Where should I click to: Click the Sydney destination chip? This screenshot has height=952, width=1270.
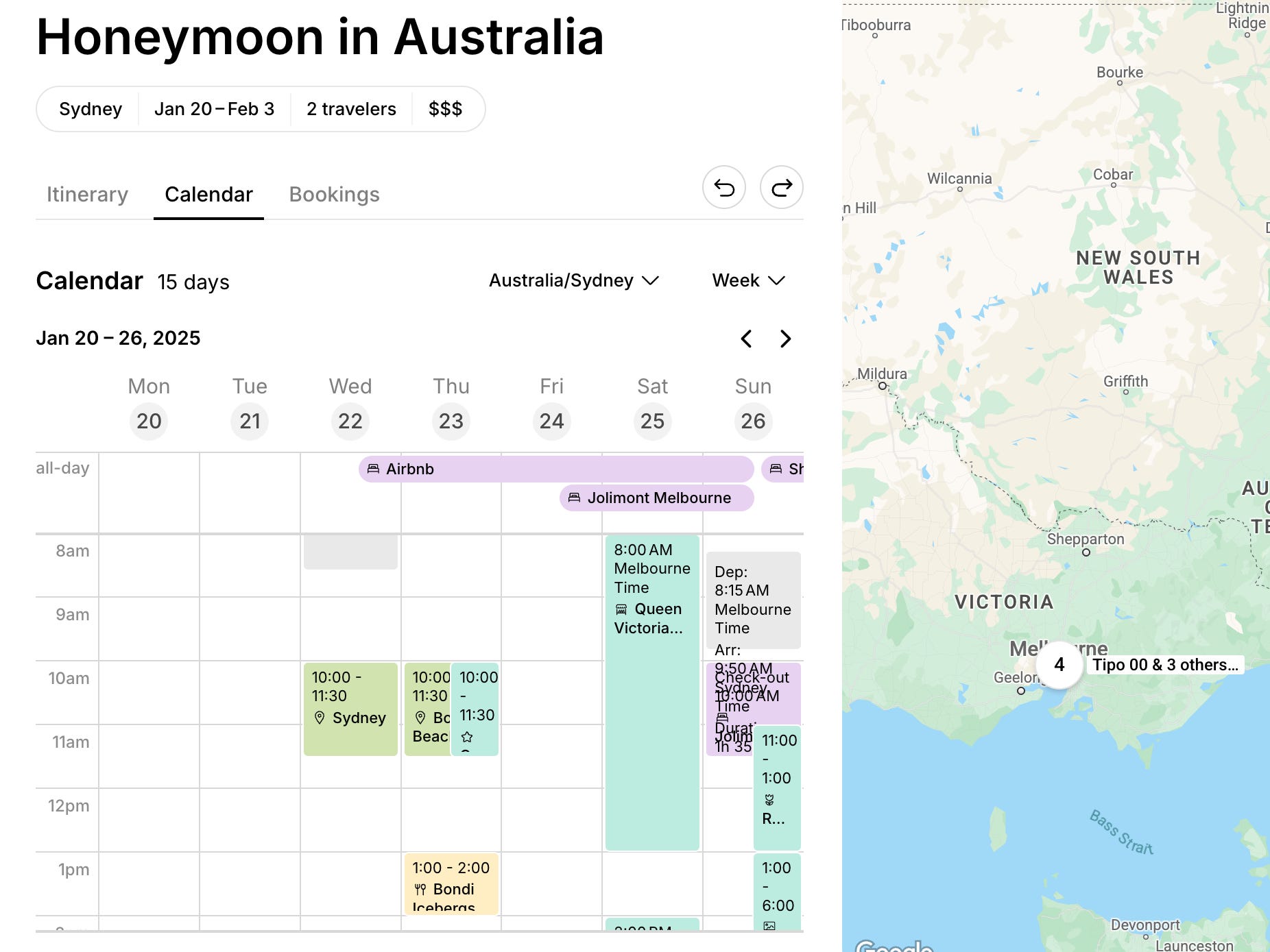(x=91, y=109)
